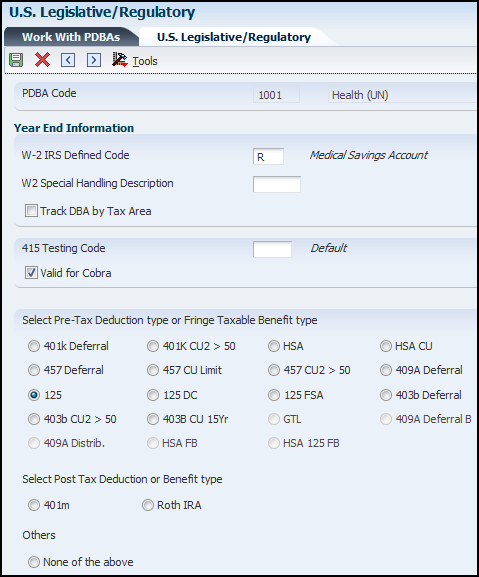Select the 125 FSA option

coord(274,395)
